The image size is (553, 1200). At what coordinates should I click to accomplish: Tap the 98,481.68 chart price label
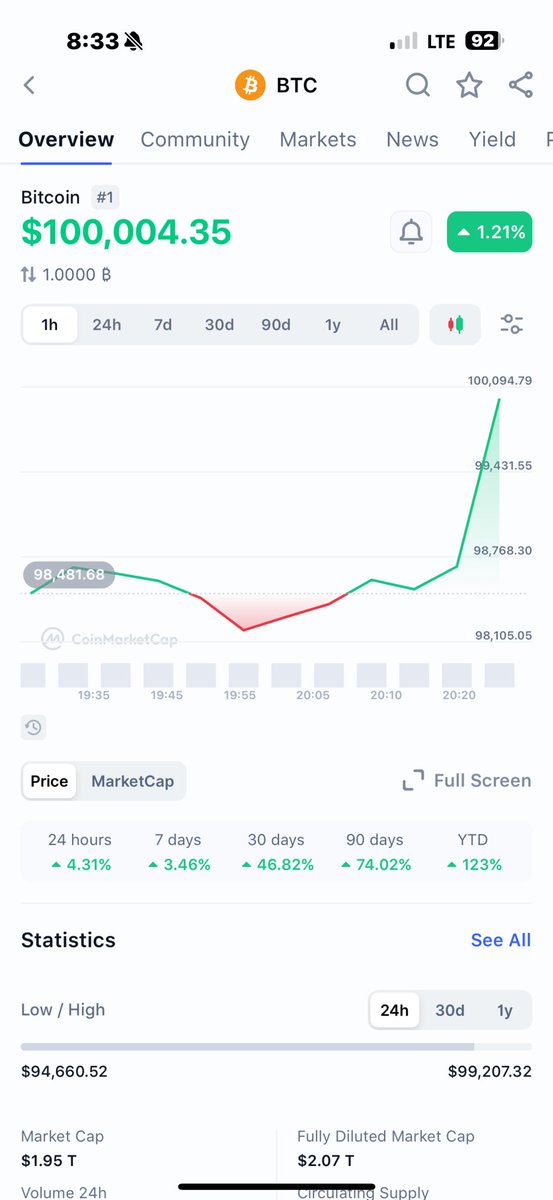[69, 574]
